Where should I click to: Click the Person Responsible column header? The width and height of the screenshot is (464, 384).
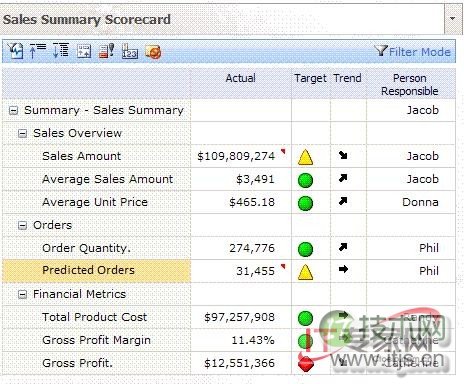(410, 84)
